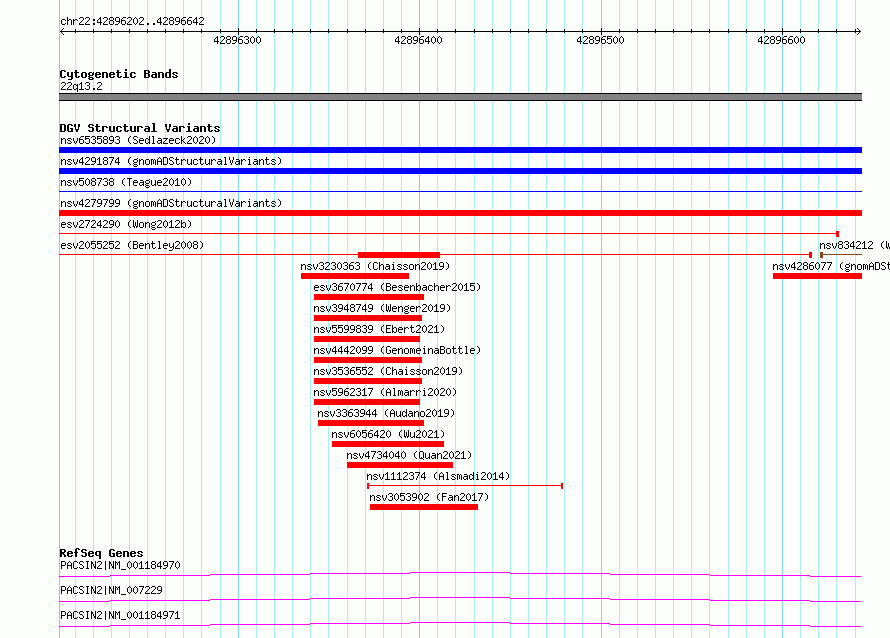
Task: Click ruler position 42896600
Action: (781, 40)
